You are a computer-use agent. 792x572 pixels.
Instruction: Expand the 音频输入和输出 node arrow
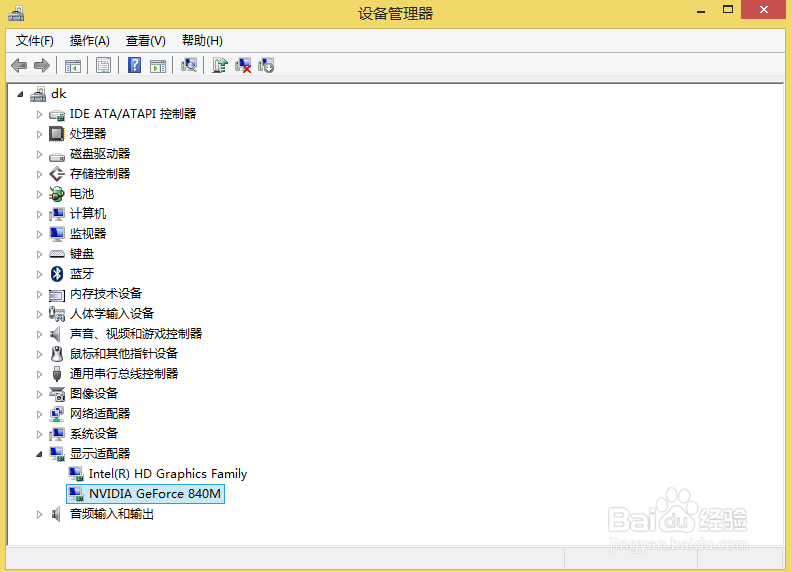pyautogui.click(x=39, y=514)
